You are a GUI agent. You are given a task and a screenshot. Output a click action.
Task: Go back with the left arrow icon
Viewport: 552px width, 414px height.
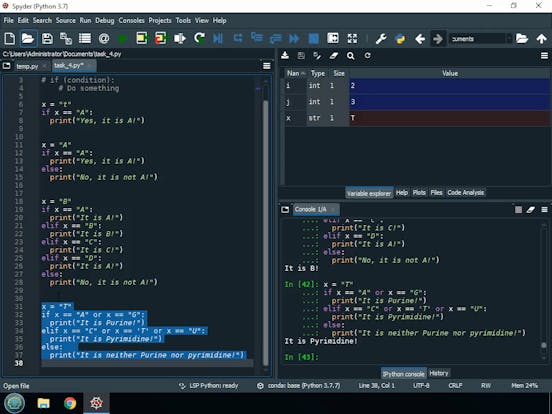(x=420, y=39)
